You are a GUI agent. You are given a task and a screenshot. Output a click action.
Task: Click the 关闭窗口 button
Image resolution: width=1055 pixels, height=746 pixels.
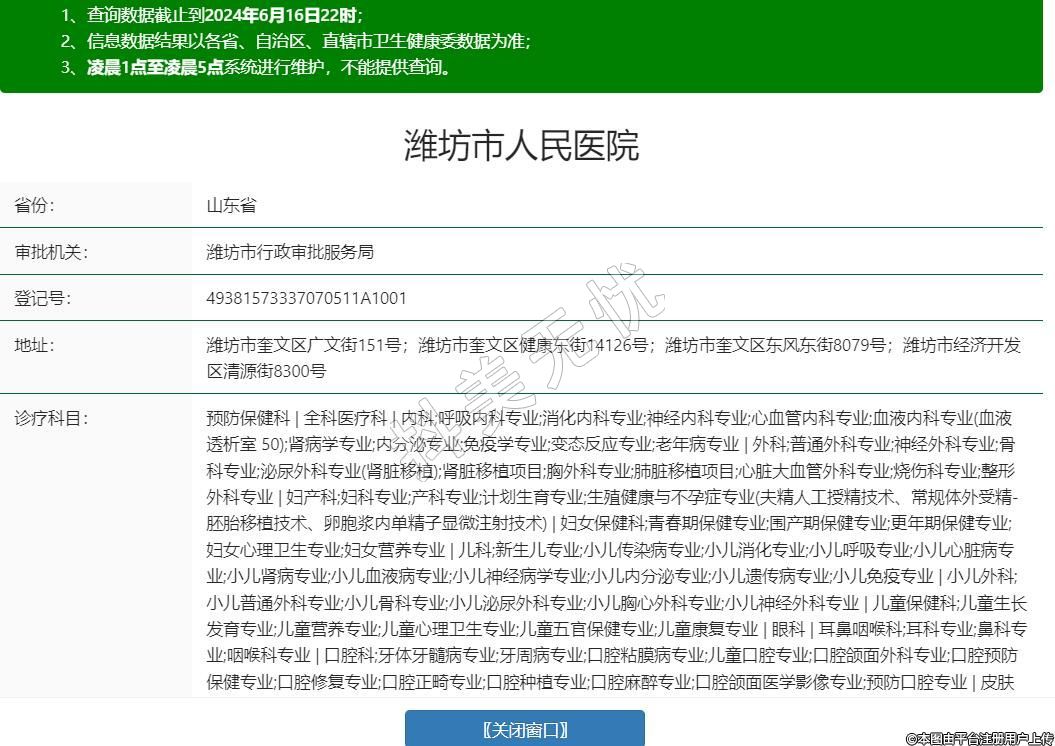point(524,729)
